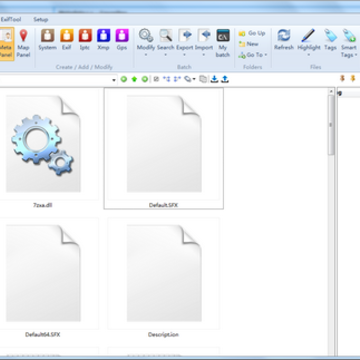Open the Tags tool
This screenshot has height=360, width=360.
tap(330, 40)
